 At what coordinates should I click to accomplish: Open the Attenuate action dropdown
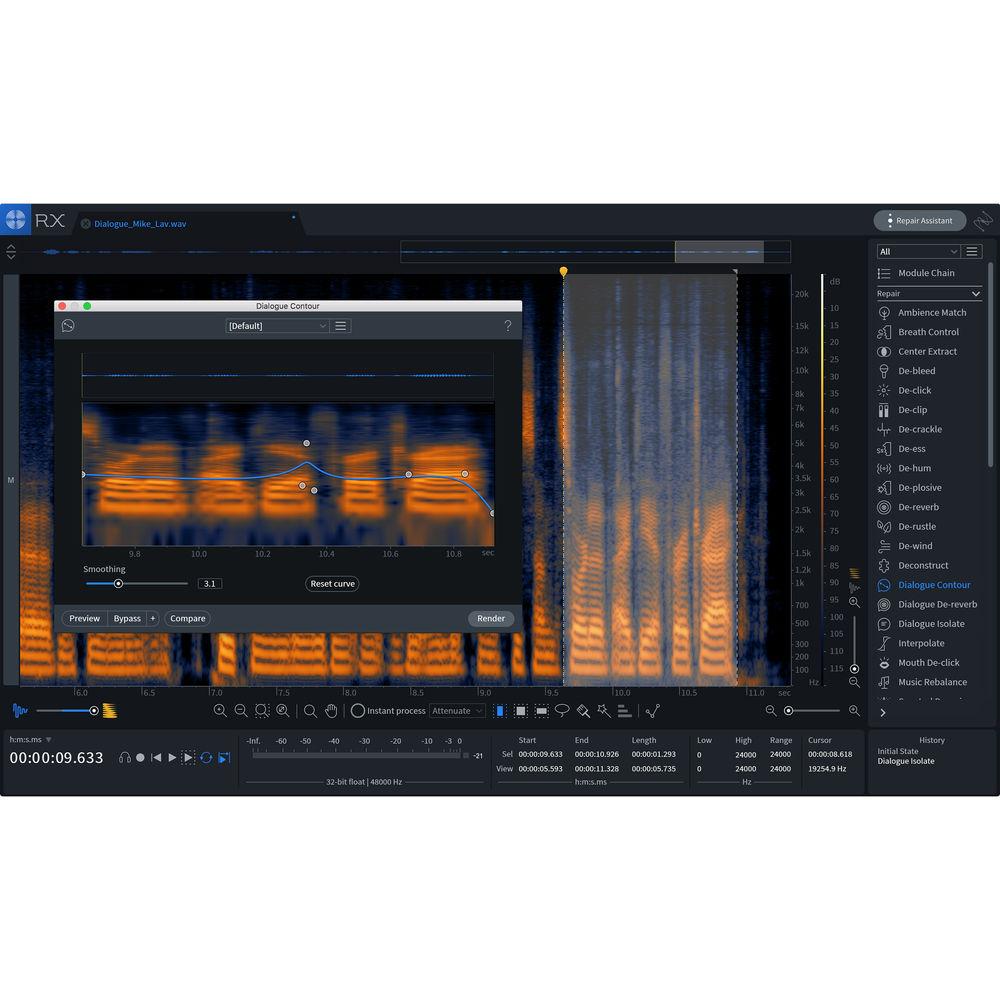[x=457, y=710]
